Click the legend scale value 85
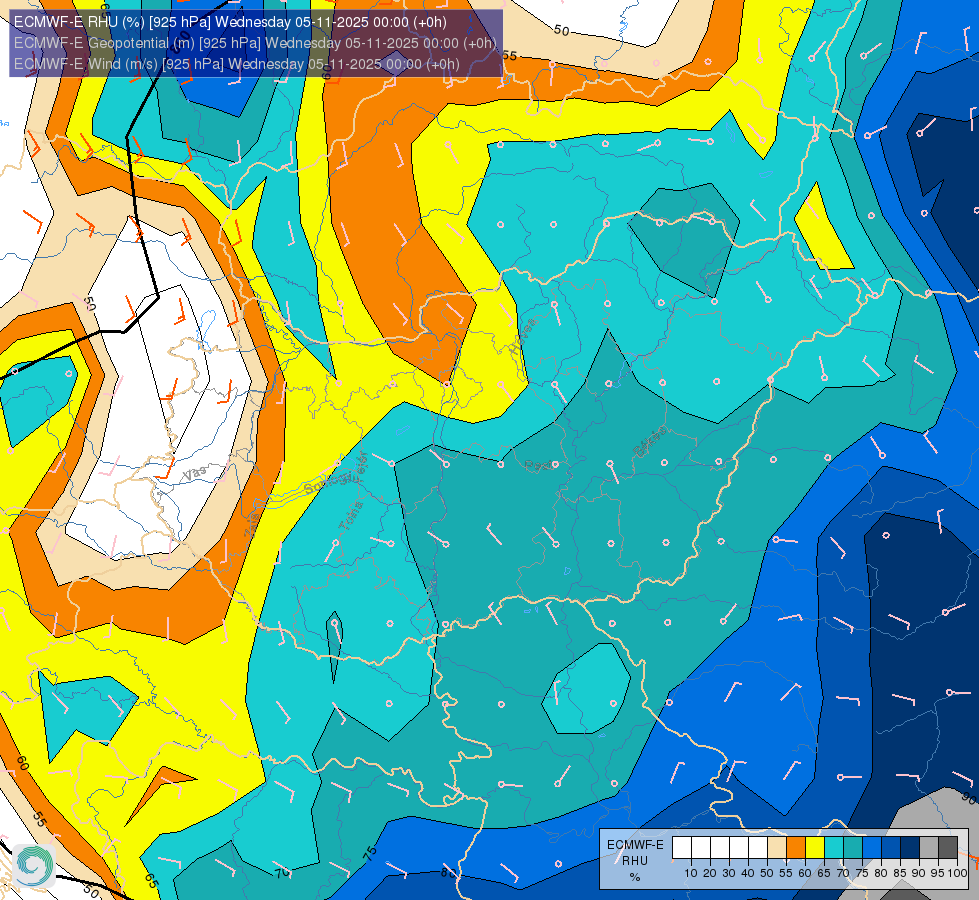Viewport: 979px width, 900px height. pos(900,873)
